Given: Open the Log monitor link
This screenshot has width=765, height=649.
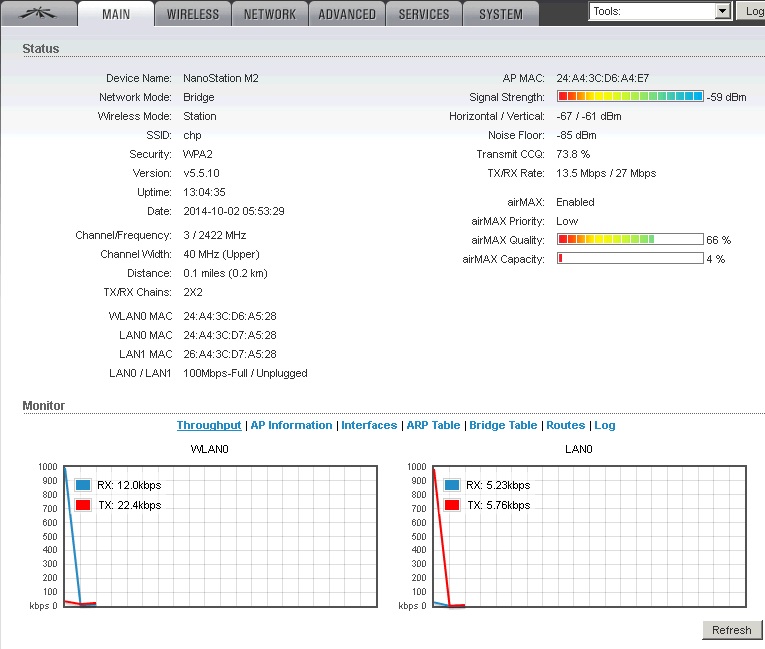Looking at the screenshot, I should pyautogui.click(x=604, y=425).
